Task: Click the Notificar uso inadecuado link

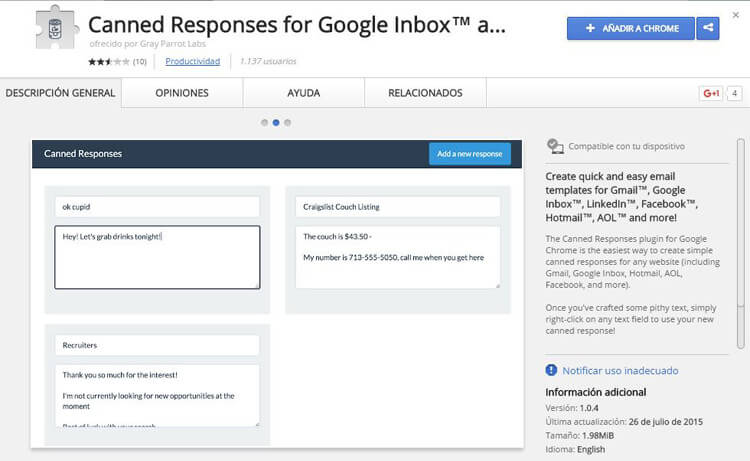Action: tap(620, 371)
